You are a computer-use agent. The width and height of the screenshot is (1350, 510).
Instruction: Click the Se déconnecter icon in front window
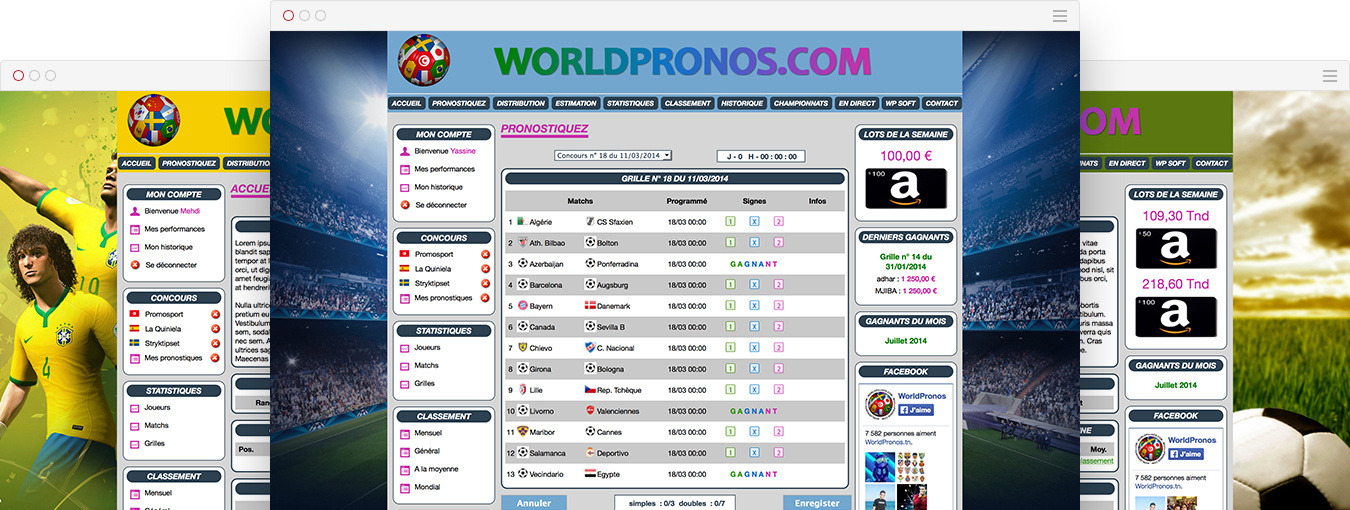(x=405, y=205)
